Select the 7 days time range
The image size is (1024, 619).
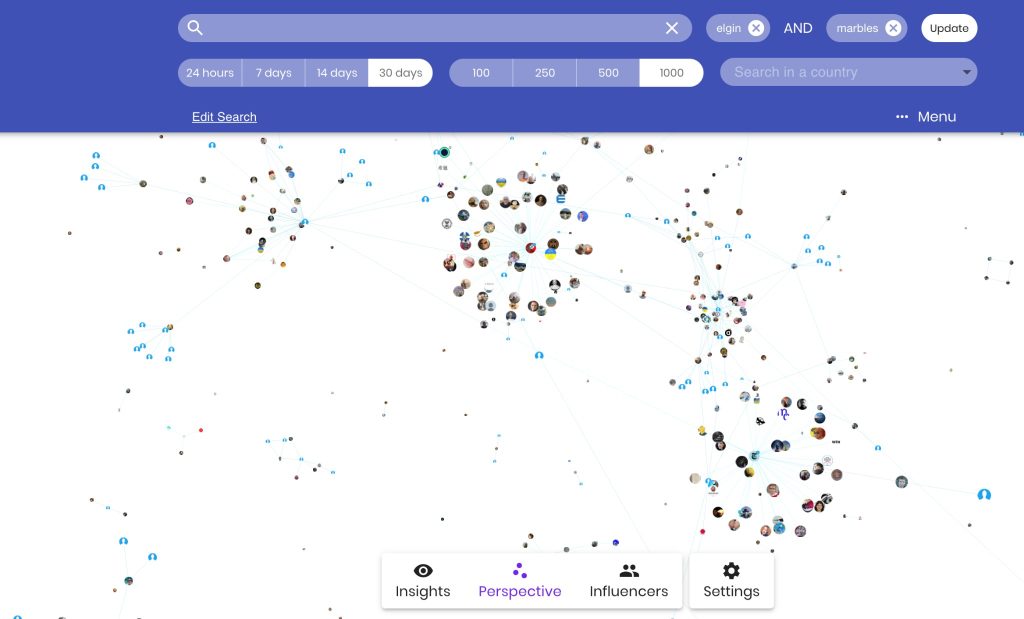[273, 73]
